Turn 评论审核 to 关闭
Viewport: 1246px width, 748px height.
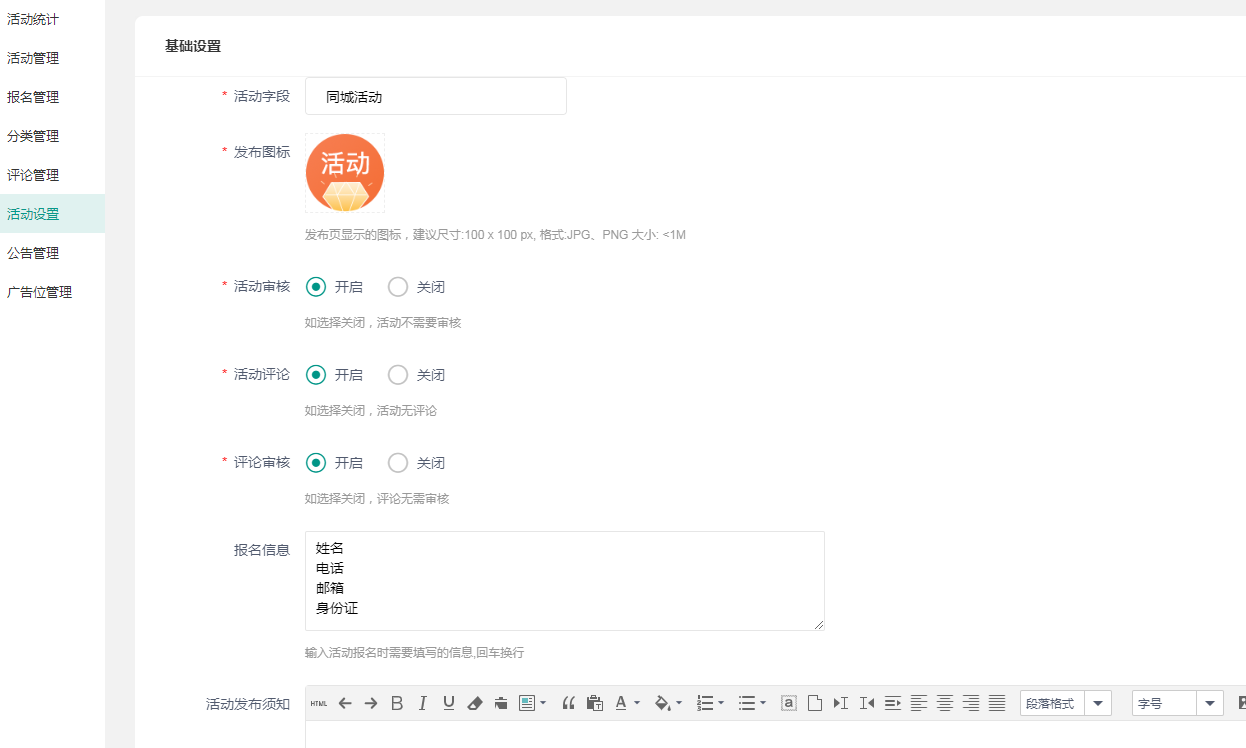398,463
